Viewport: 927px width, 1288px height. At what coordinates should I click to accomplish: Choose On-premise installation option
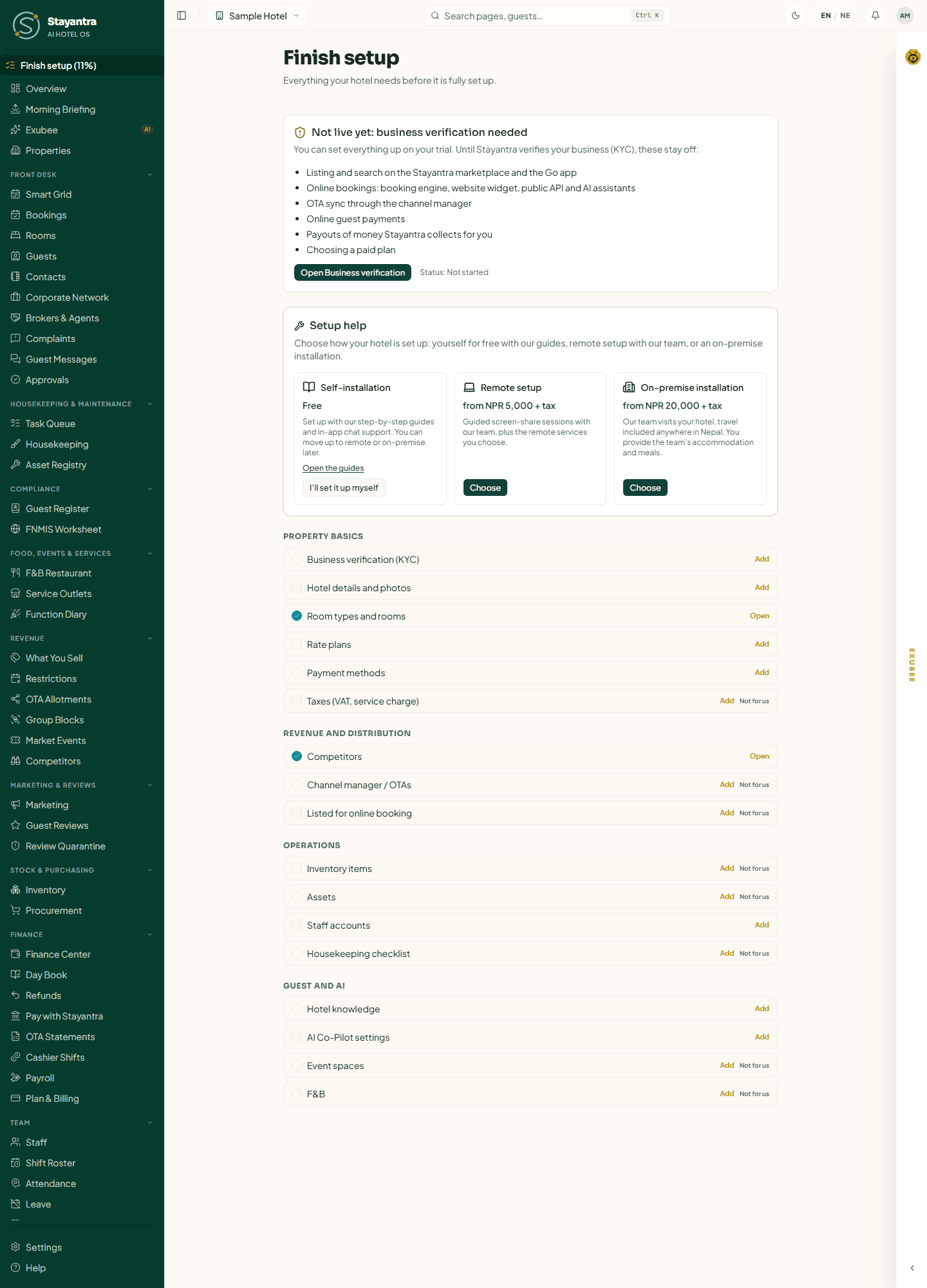coord(645,488)
